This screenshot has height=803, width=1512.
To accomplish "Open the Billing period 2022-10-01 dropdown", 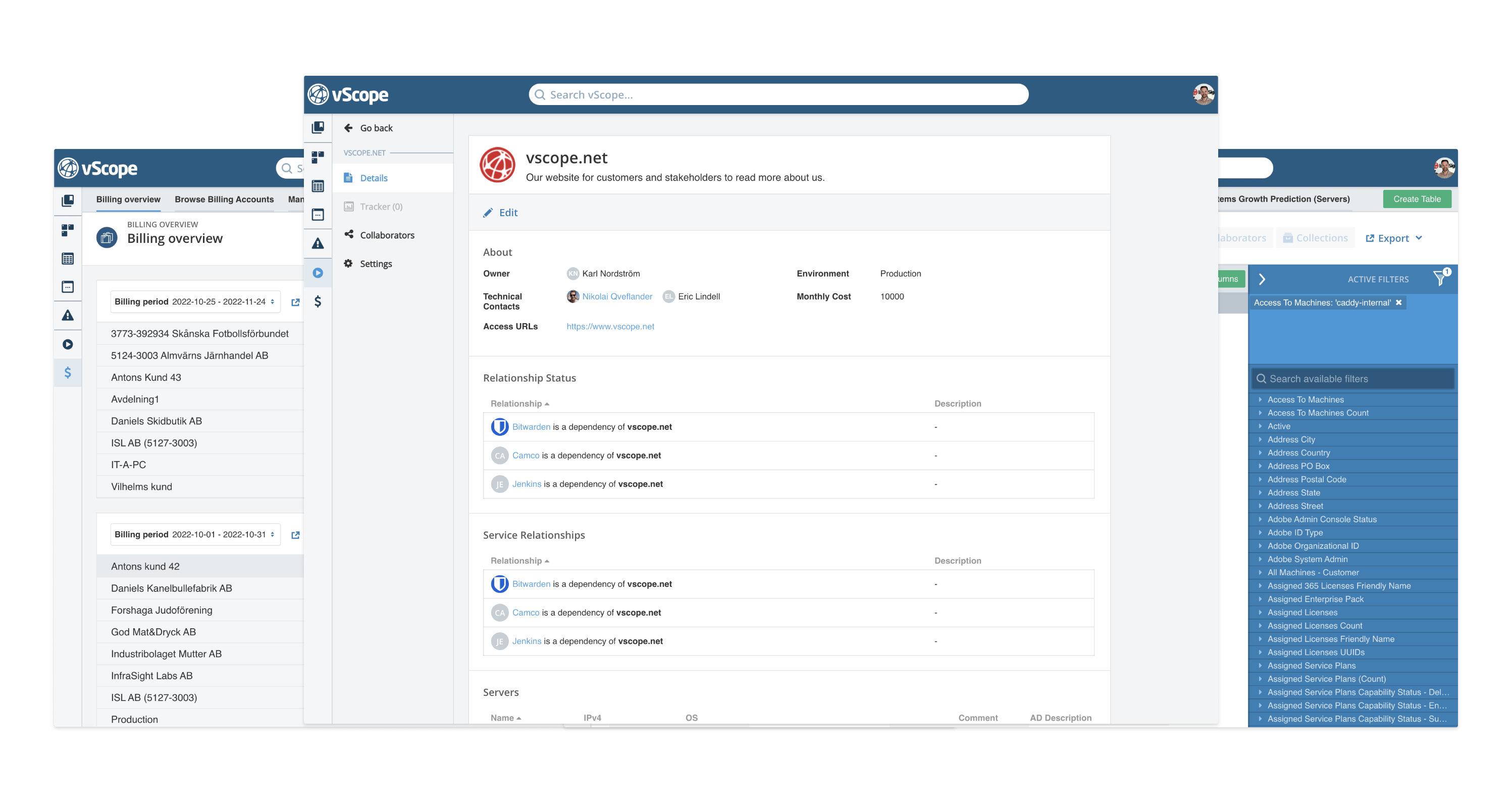I will [195, 535].
